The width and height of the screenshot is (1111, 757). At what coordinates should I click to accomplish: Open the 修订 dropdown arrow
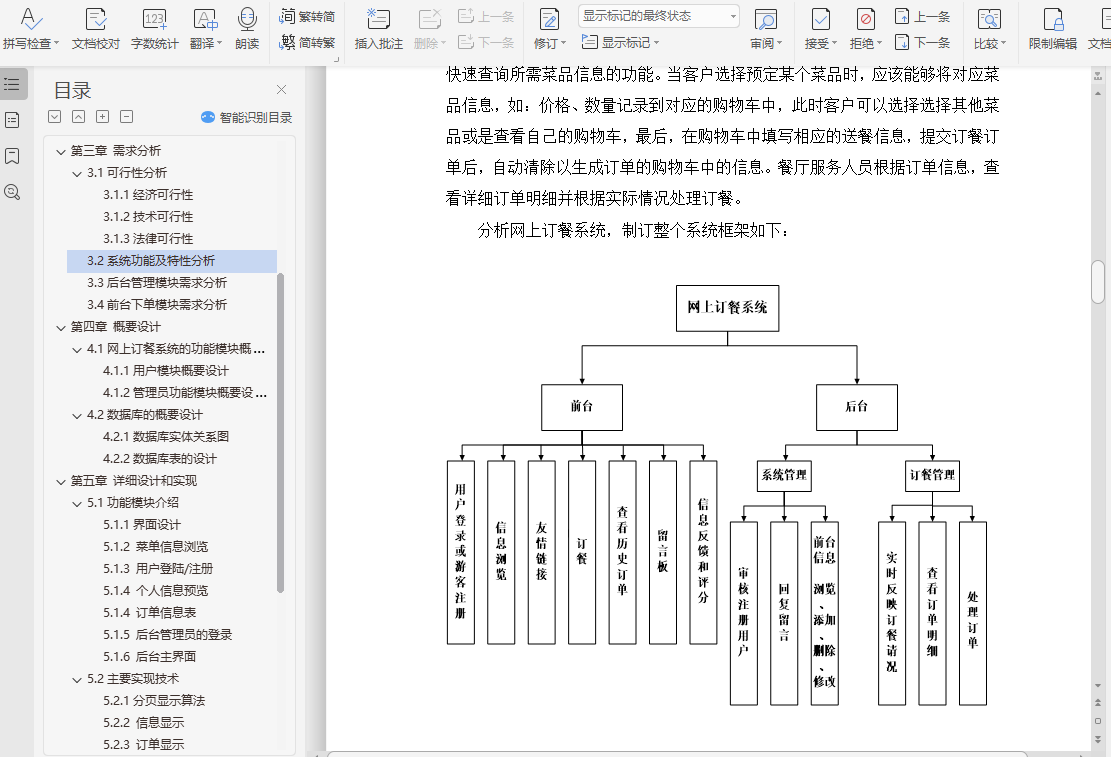coord(563,44)
